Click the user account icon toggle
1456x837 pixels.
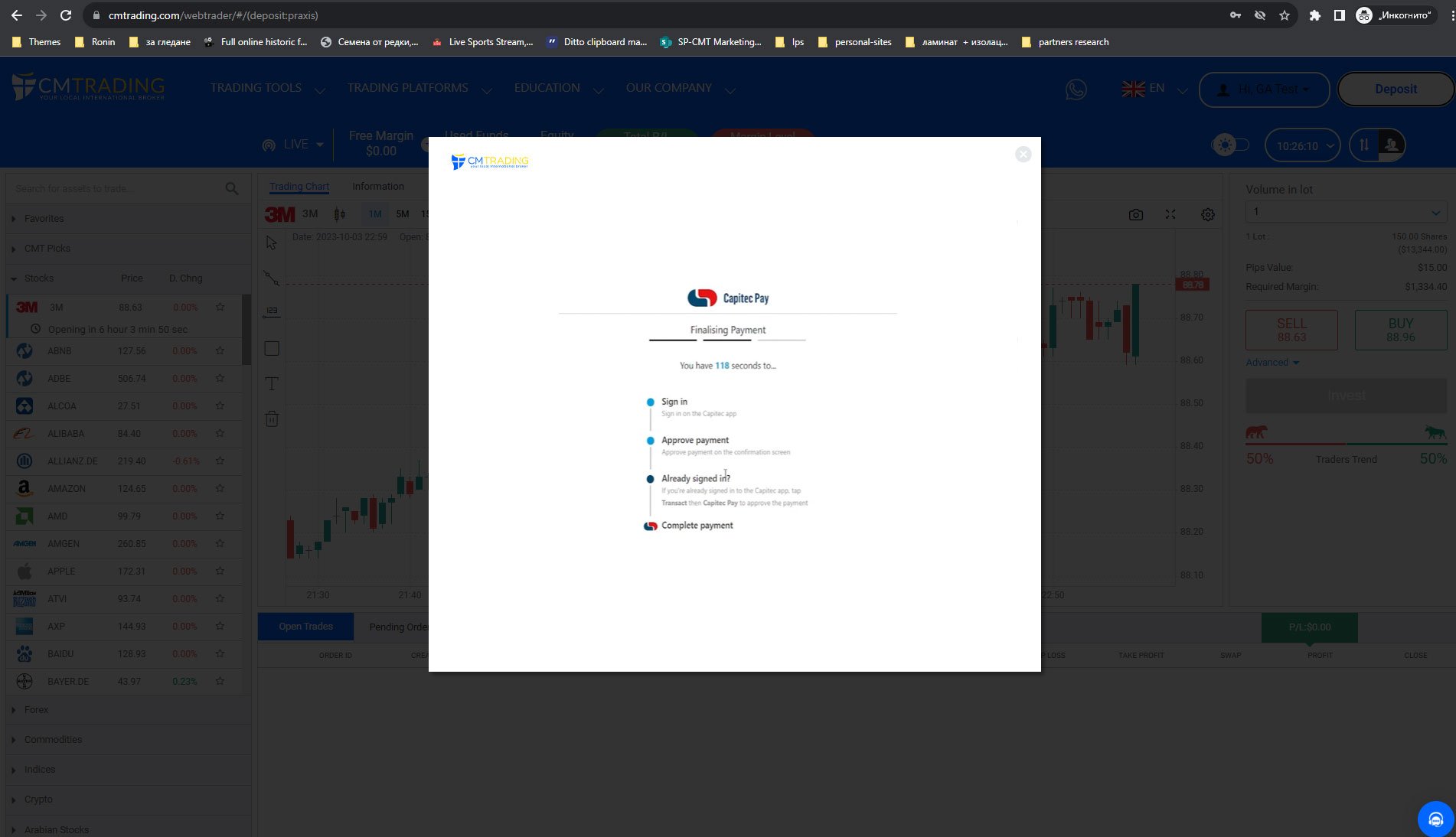(1392, 145)
